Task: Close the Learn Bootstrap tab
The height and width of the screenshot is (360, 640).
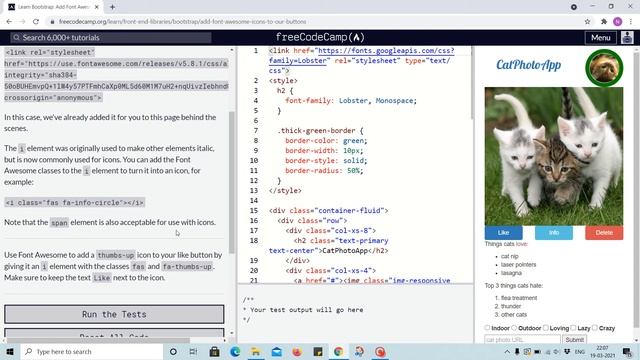Action: tap(97, 7)
